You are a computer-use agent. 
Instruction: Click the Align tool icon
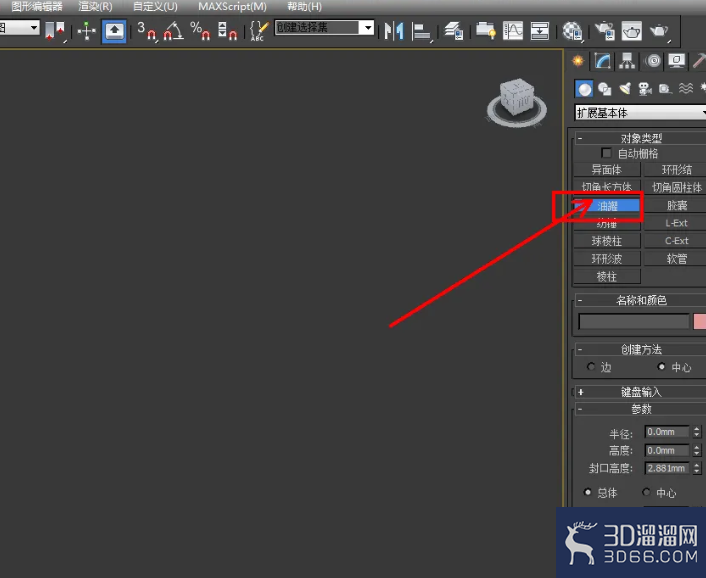(421, 31)
